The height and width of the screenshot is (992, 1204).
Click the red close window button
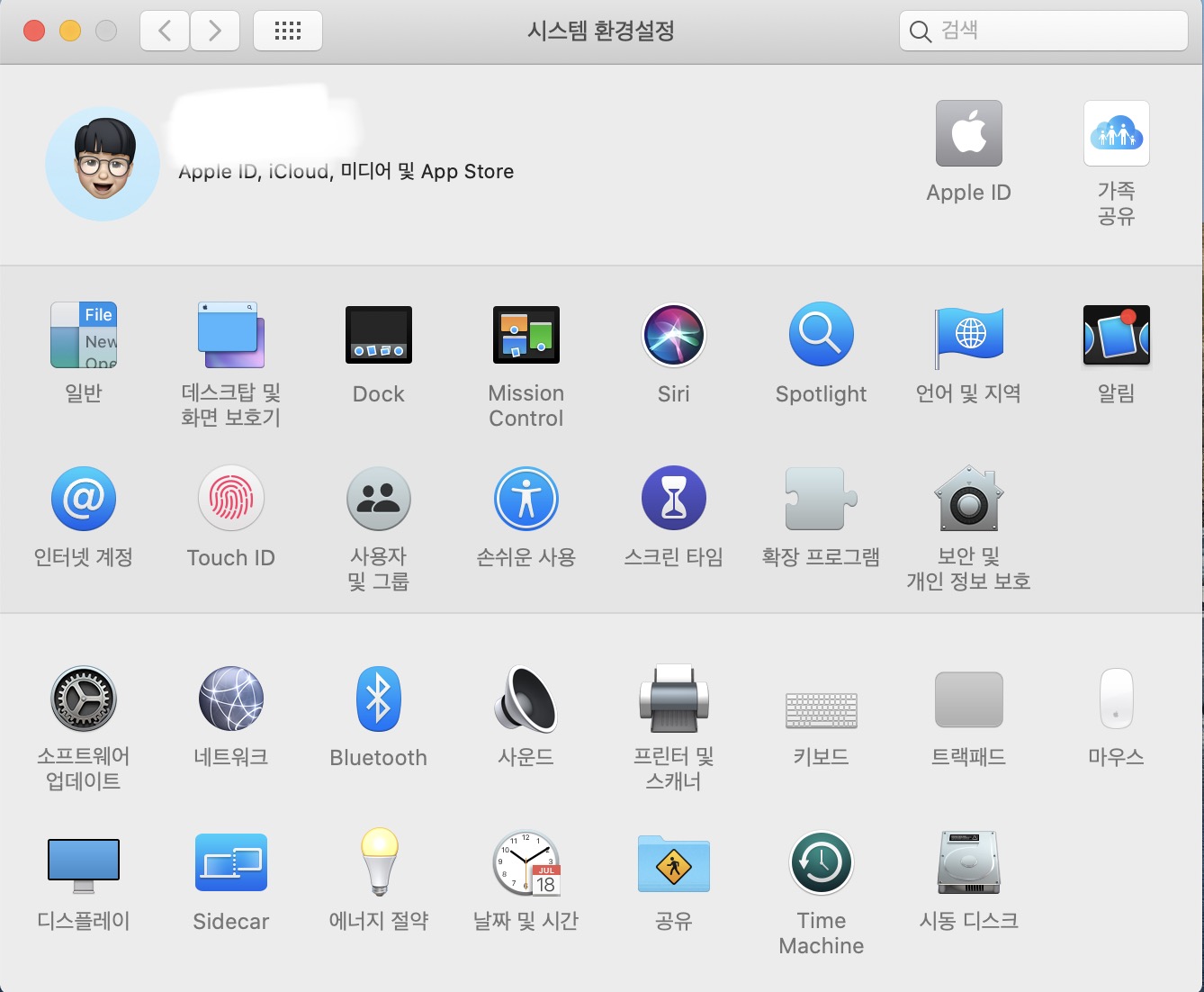click(x=34, y=31)
